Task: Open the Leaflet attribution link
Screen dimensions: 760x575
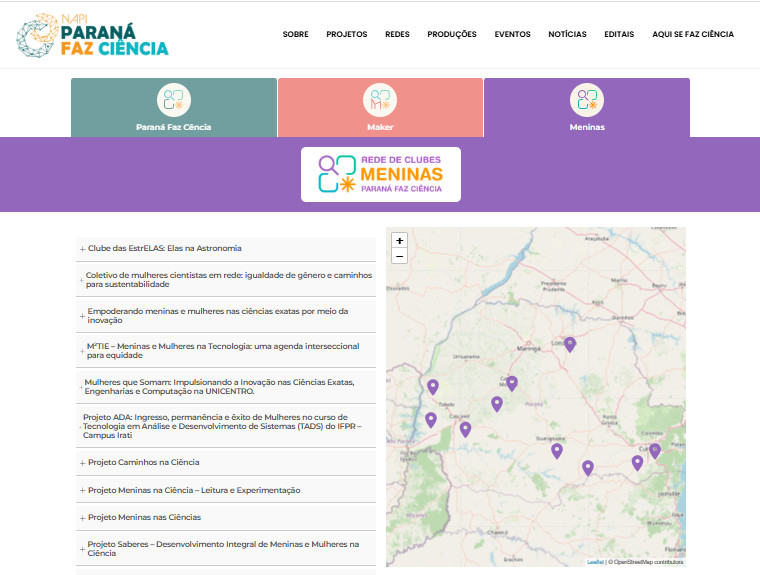Action: (x=594, y=562)
